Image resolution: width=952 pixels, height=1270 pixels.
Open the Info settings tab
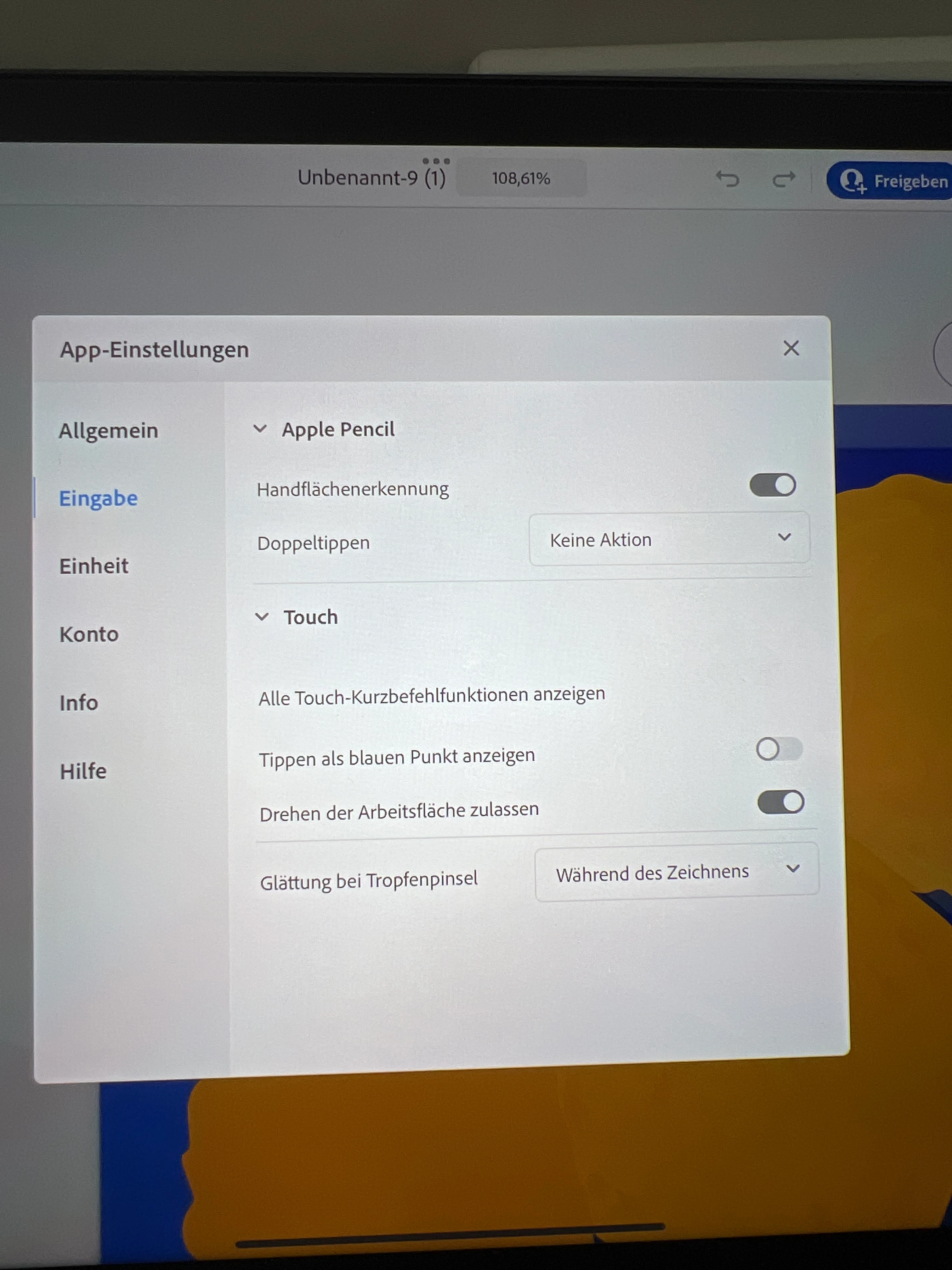click(79, 703)
